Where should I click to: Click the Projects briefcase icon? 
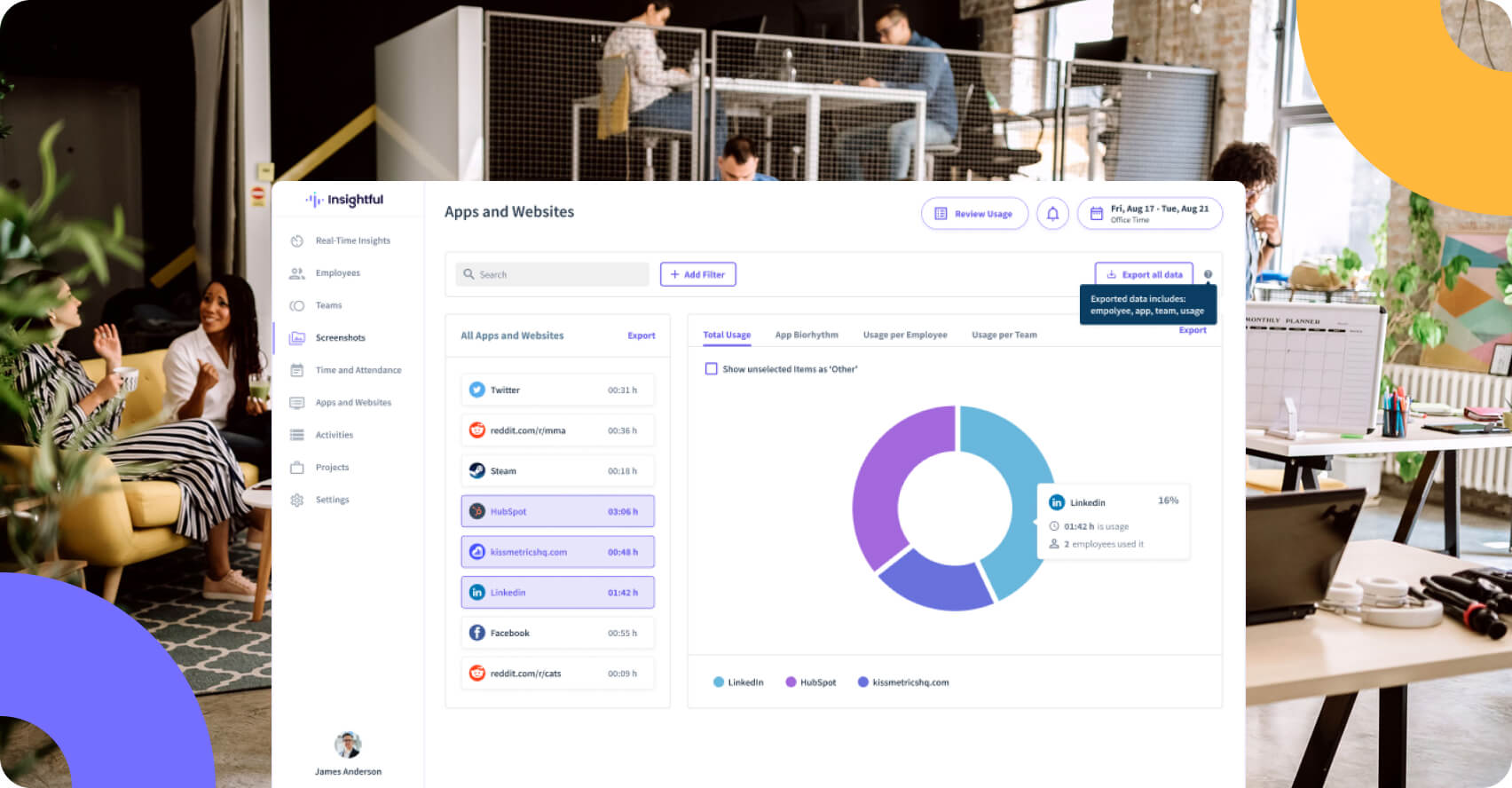tap(297, 468)
